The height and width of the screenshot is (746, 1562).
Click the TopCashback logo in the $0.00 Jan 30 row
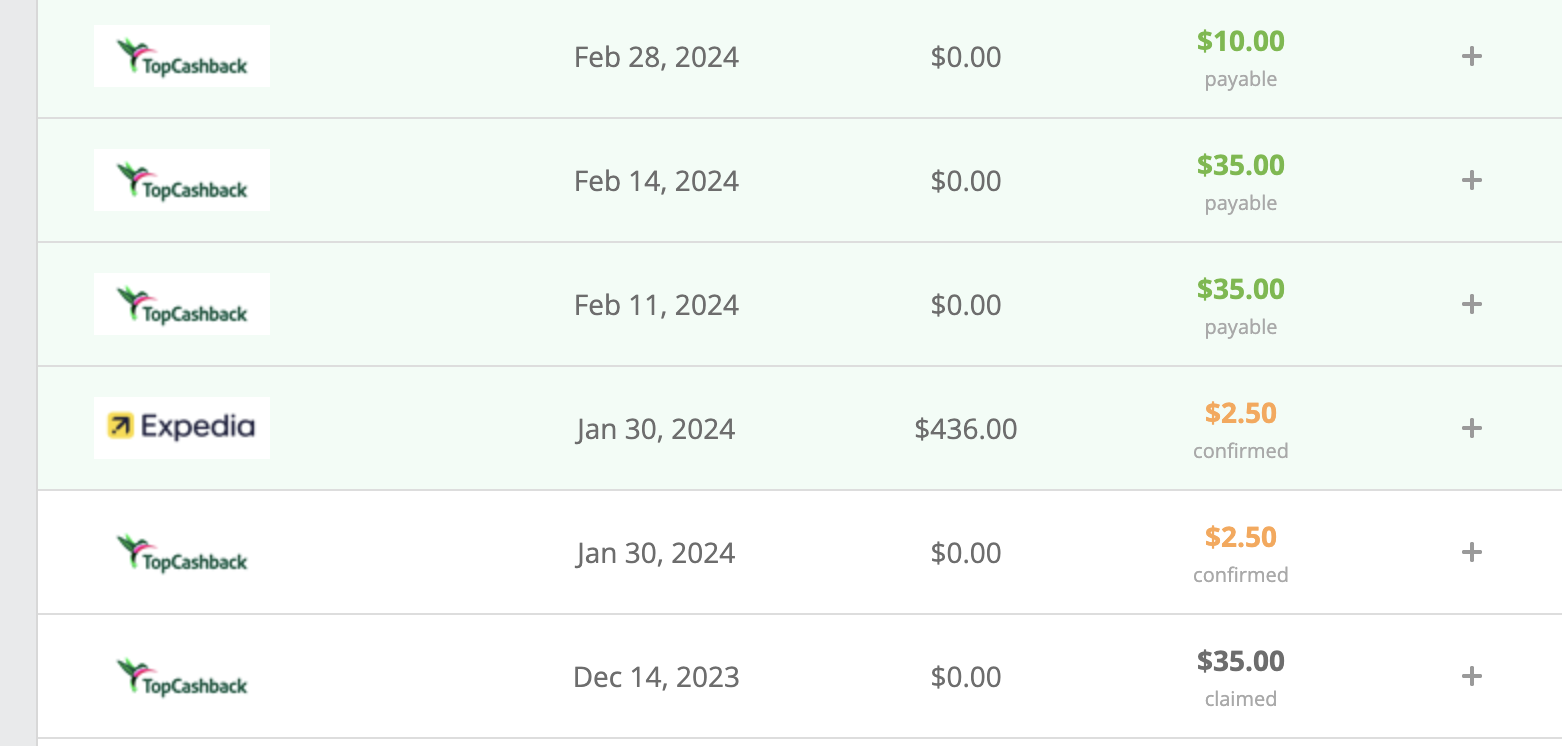(182, 553)
